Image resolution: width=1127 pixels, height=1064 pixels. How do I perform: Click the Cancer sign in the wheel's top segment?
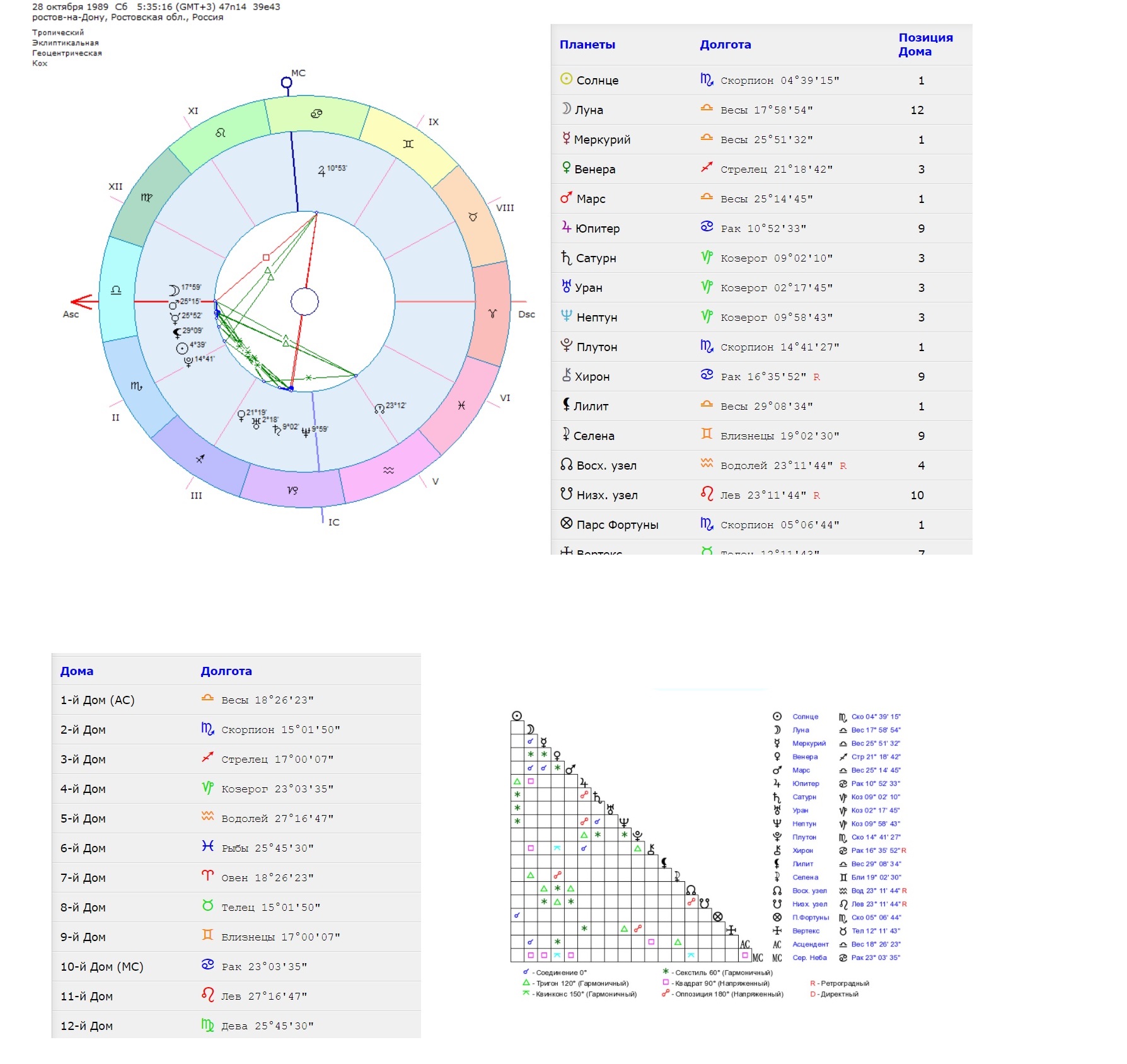pos(316,113)
